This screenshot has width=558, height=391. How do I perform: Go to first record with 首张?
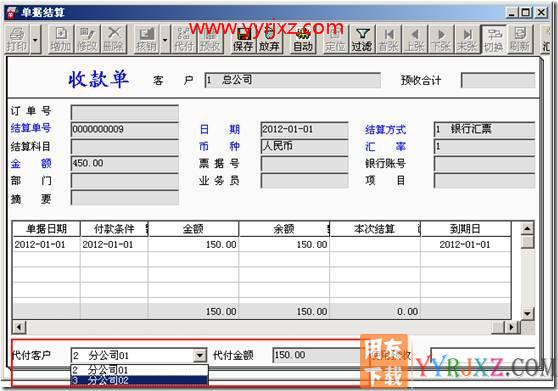click(x=389, y=39)
